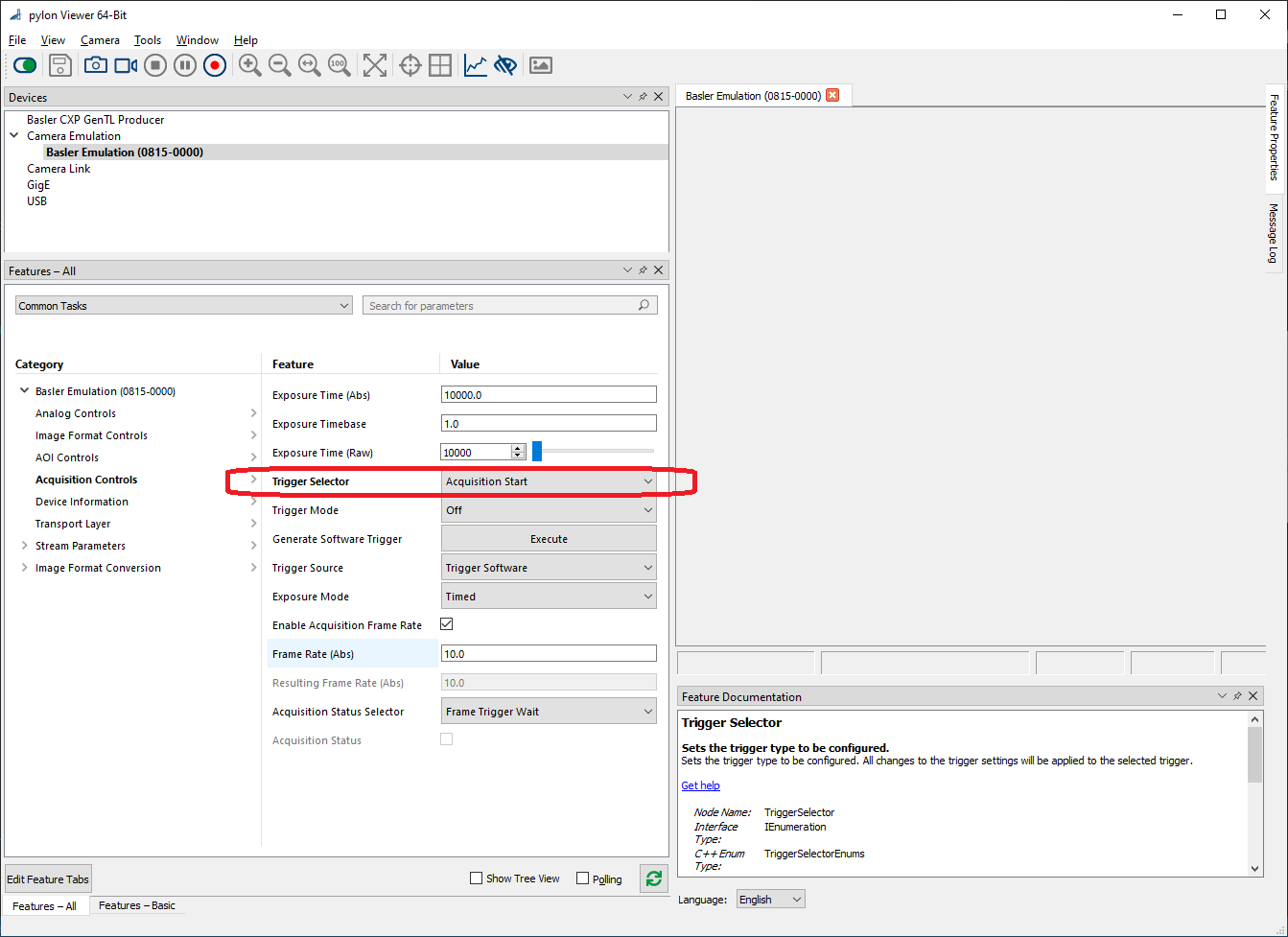Switch to the Features – Basic tab
1288x937 pixels.
(137, 905)
